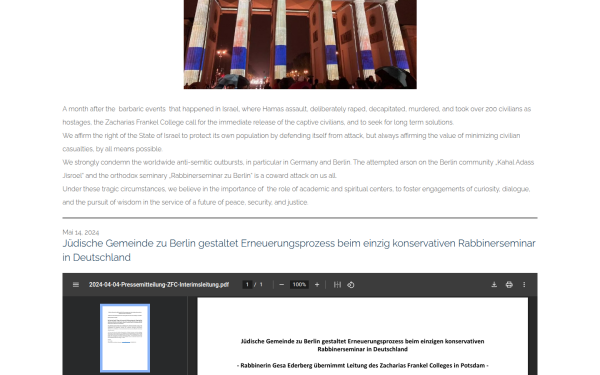Rotate the PDF counterclockwise icon
Viewport: 600px width, 375px height.
(351, 285)
